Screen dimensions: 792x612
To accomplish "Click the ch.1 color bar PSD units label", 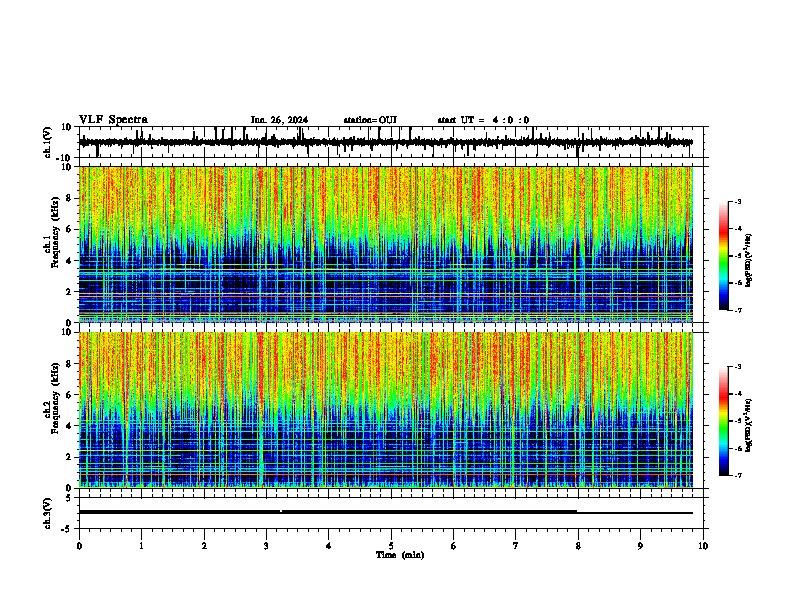I will pyautogui.click(x=749, y=261).
